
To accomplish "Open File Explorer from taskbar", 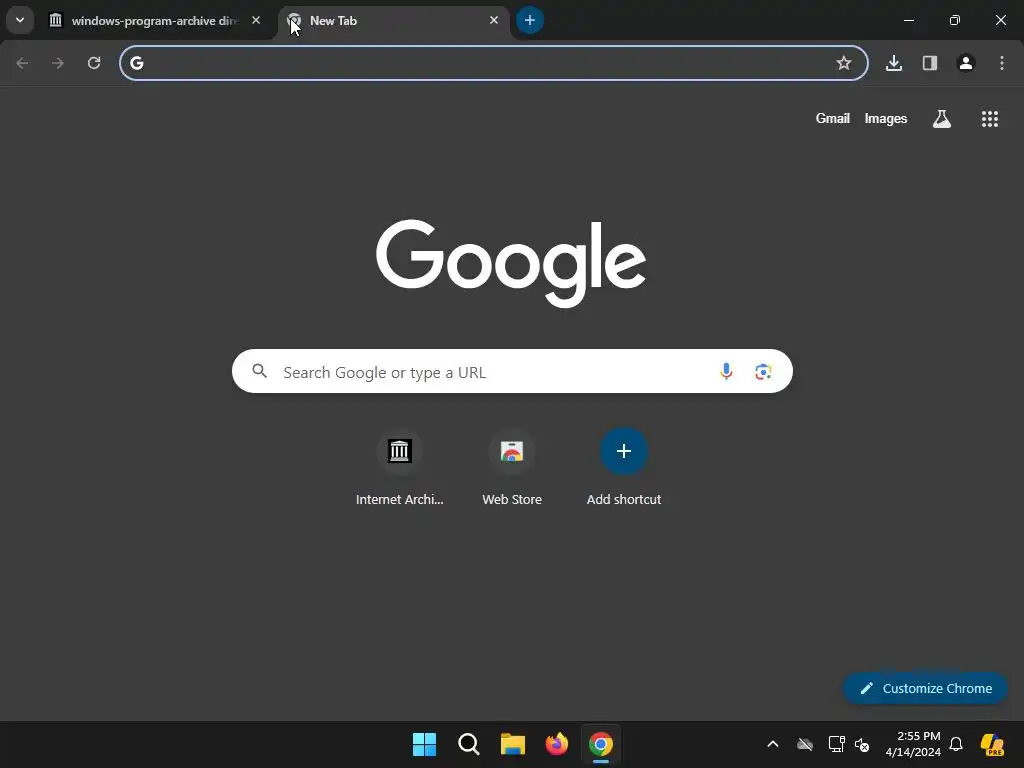I will (x=513, y=744).
